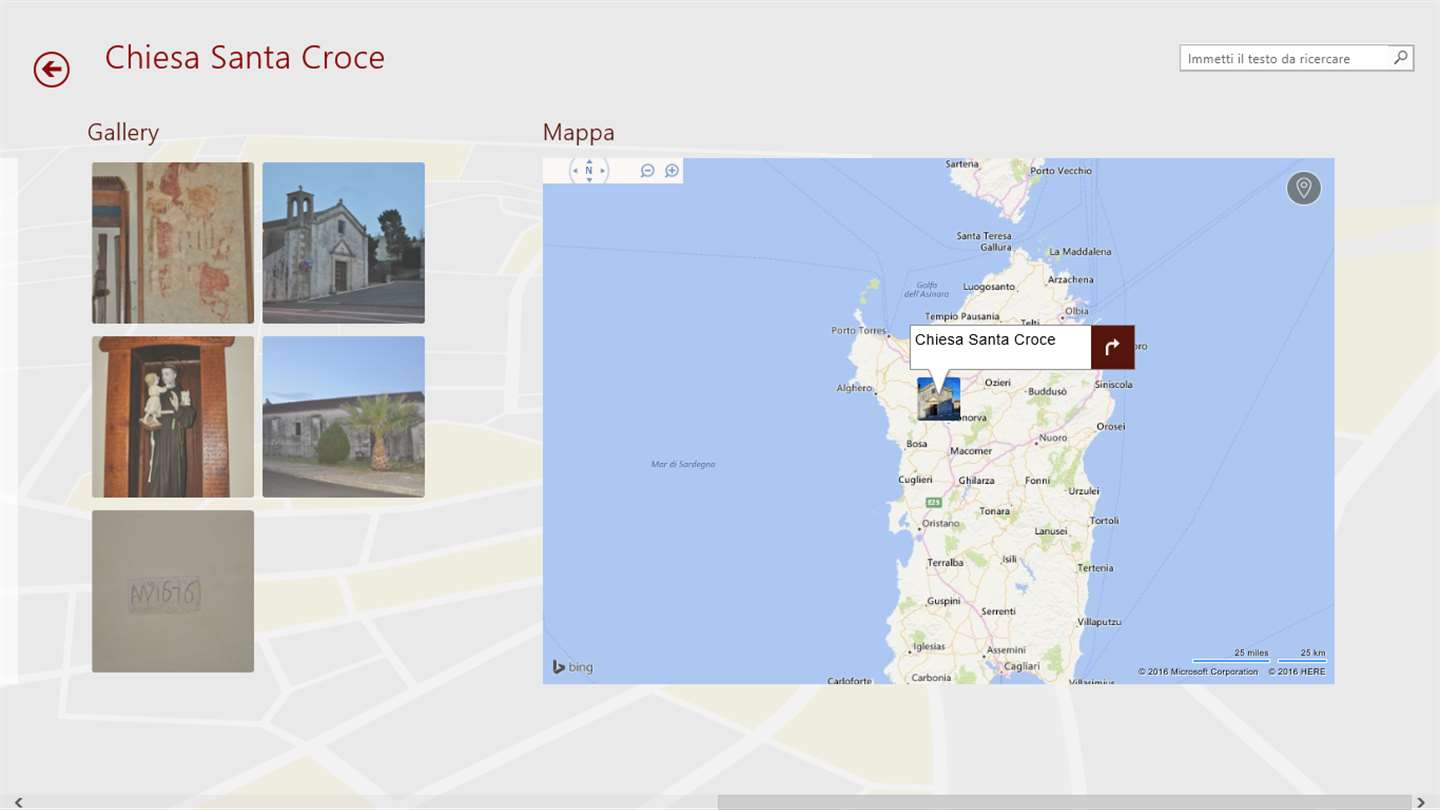Go back with the red arrow button
Screen dimensions: 1440x810
click(51, 69)
